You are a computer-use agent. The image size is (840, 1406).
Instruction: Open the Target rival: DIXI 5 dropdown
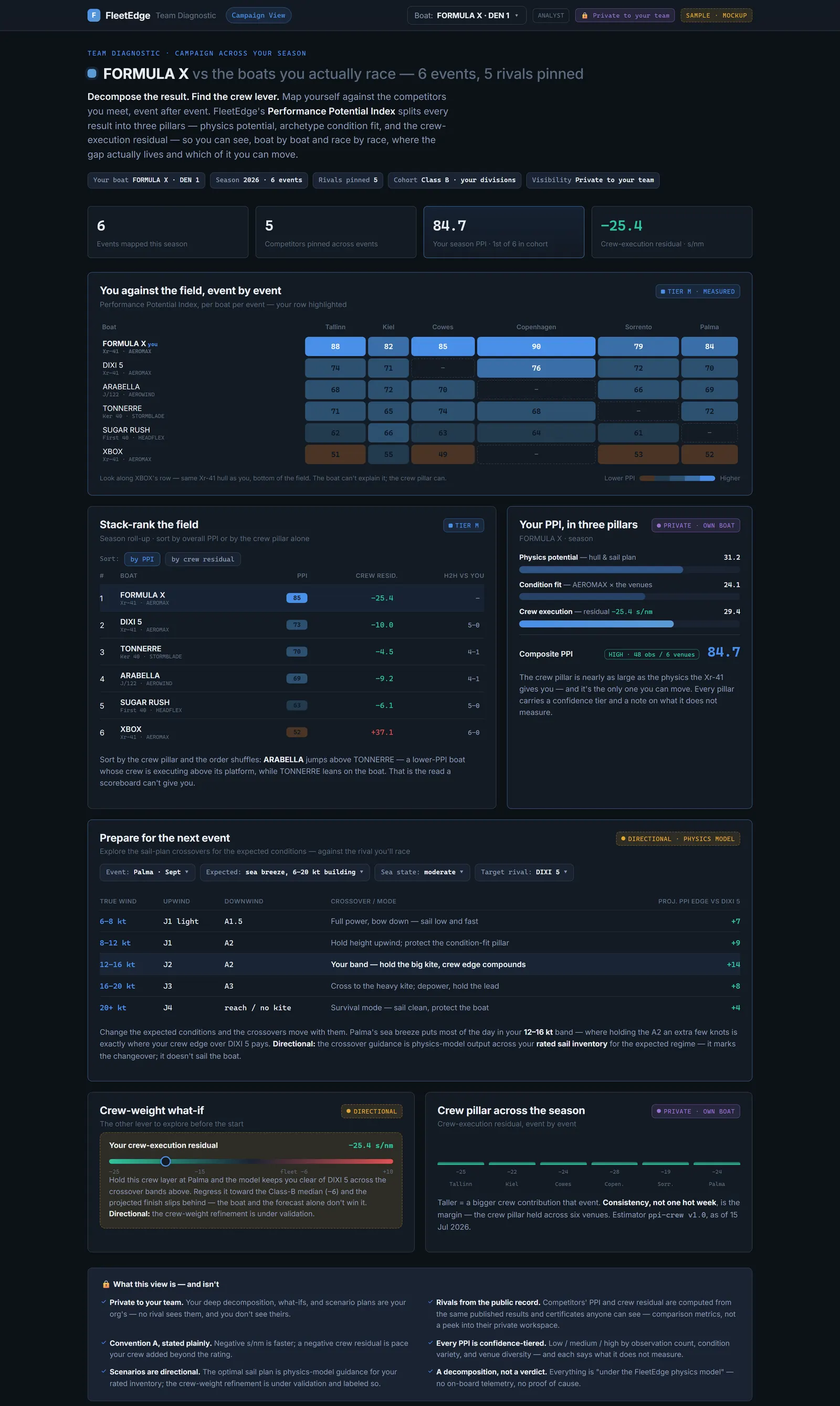tap(524, 872)
